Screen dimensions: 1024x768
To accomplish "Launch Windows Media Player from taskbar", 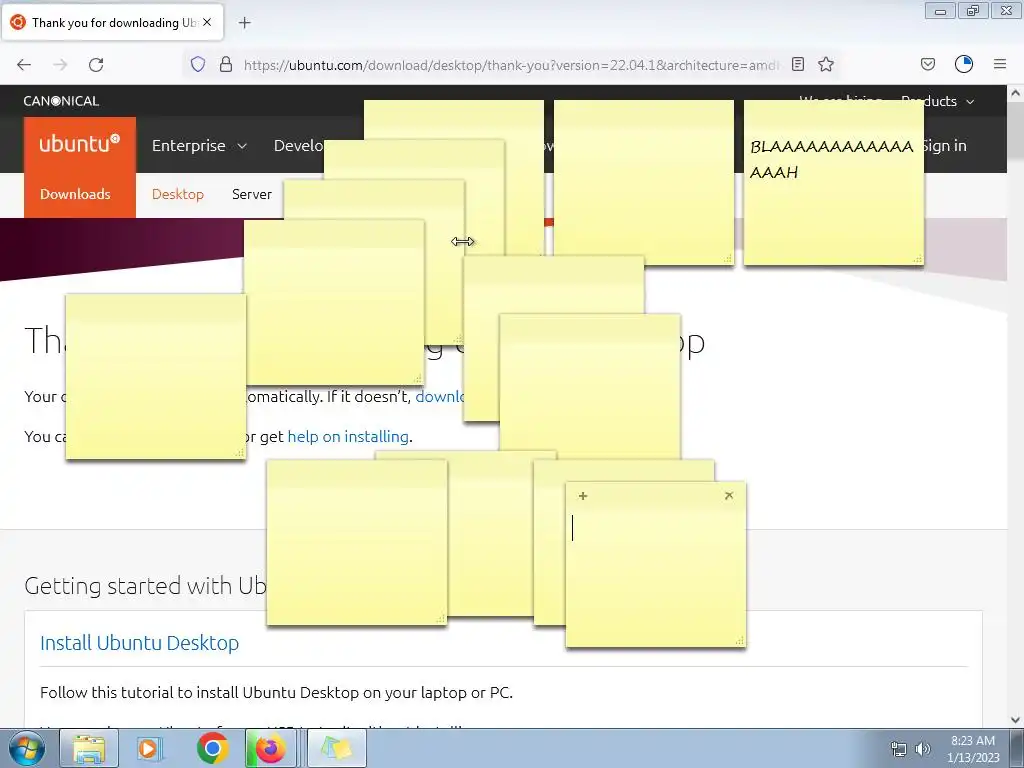I will point(149,748).
